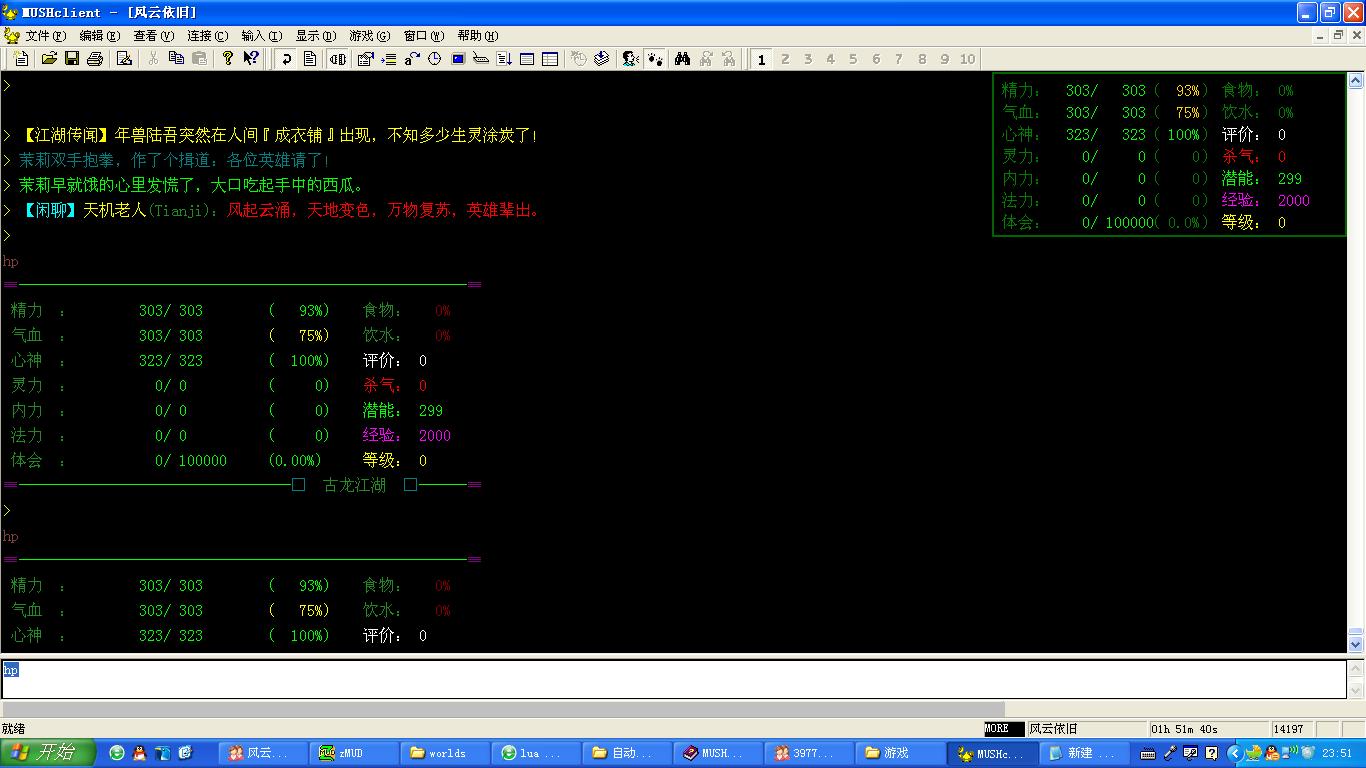This screenshot has height=768, width=1366.
Task: Click the 【闲聊】天机老人 chat line
Action: pos(279,210)
